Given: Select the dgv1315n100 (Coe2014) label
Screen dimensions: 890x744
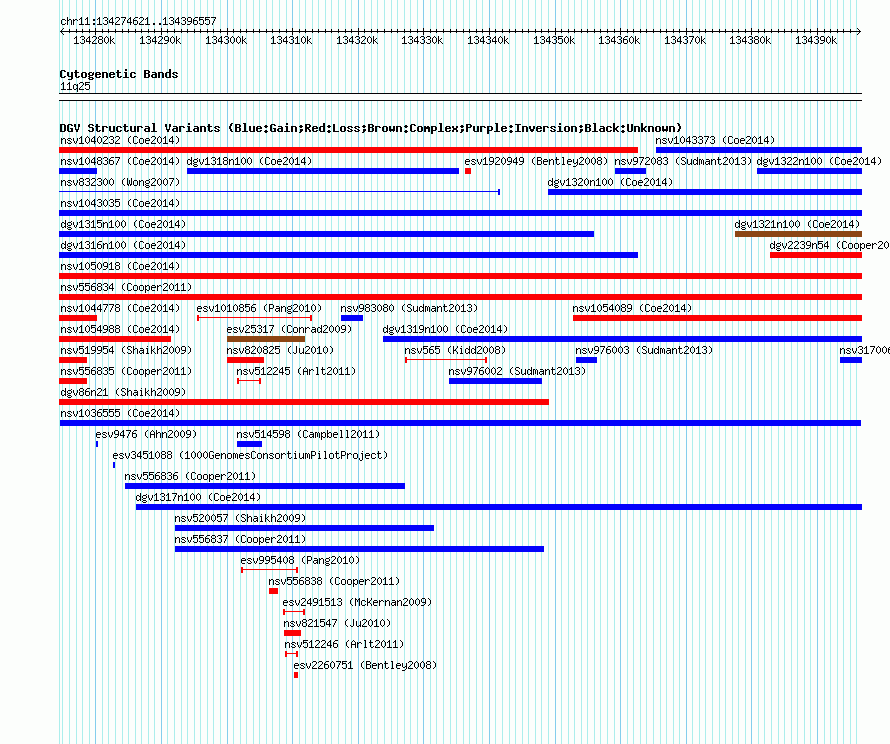Looking at the screenshot, I should click(x=123, y=224).
